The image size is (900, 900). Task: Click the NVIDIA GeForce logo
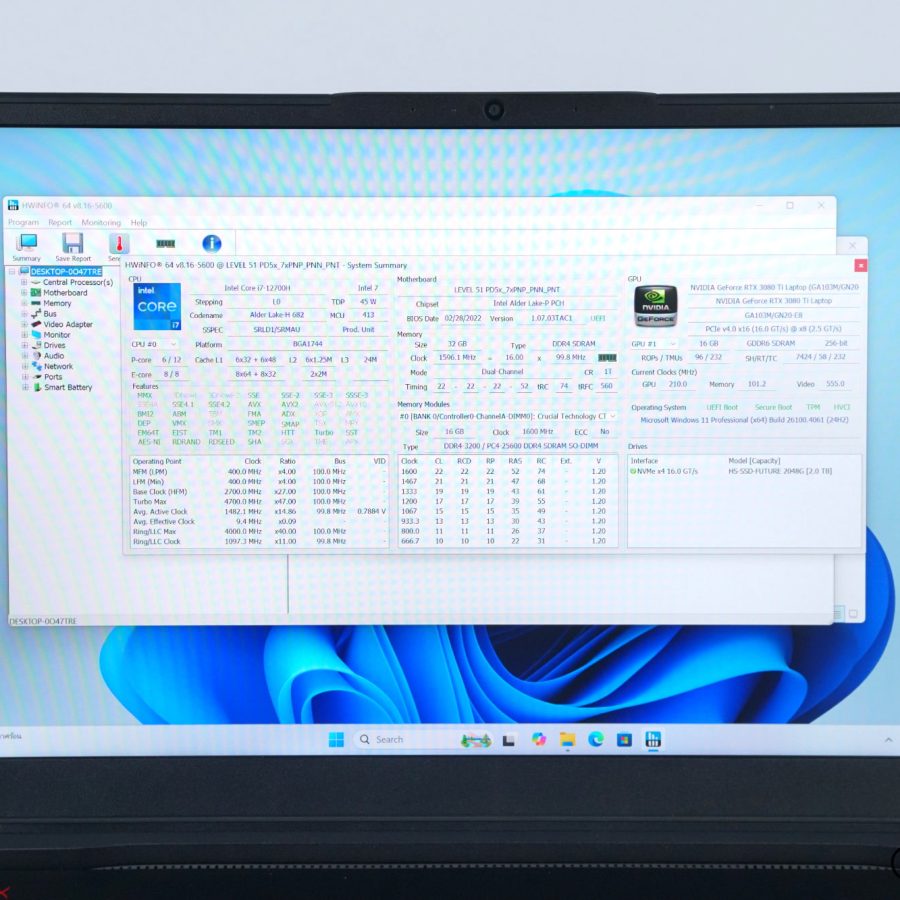click(x=655, y=307)
